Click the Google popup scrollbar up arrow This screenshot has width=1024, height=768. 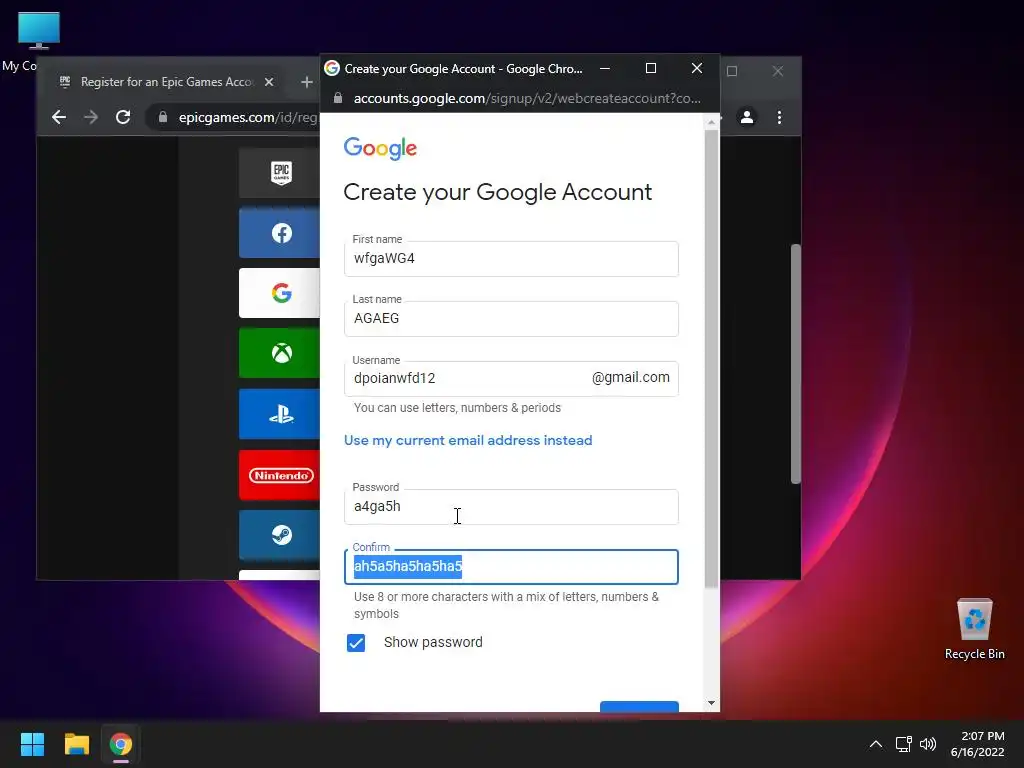coord(711,121)
